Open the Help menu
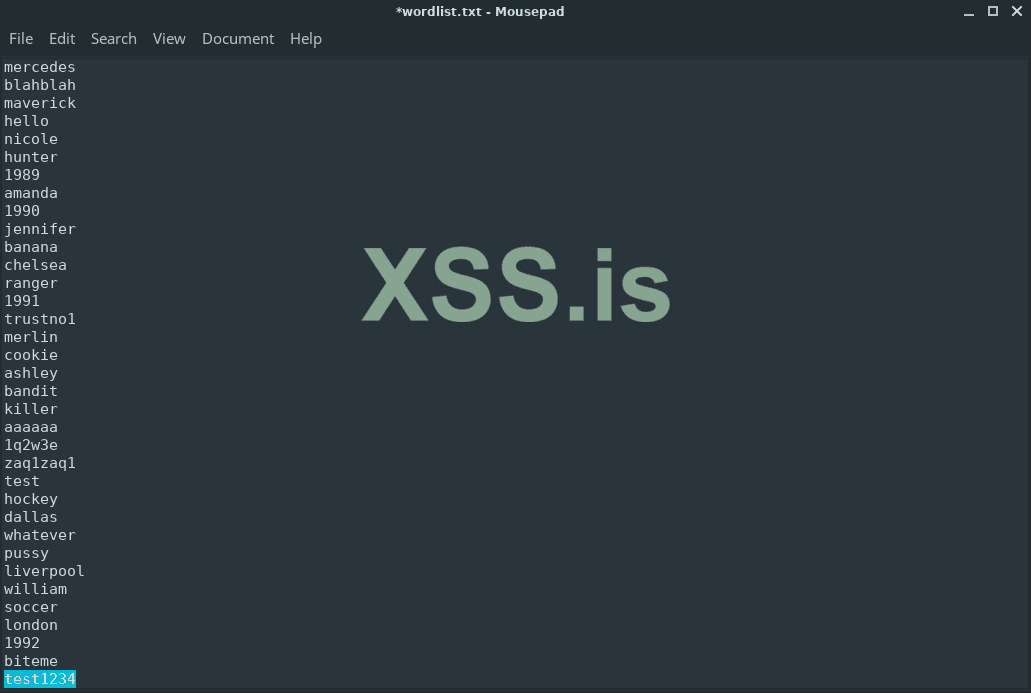Viewport: 1031px width, 693px height. point(306,39)
